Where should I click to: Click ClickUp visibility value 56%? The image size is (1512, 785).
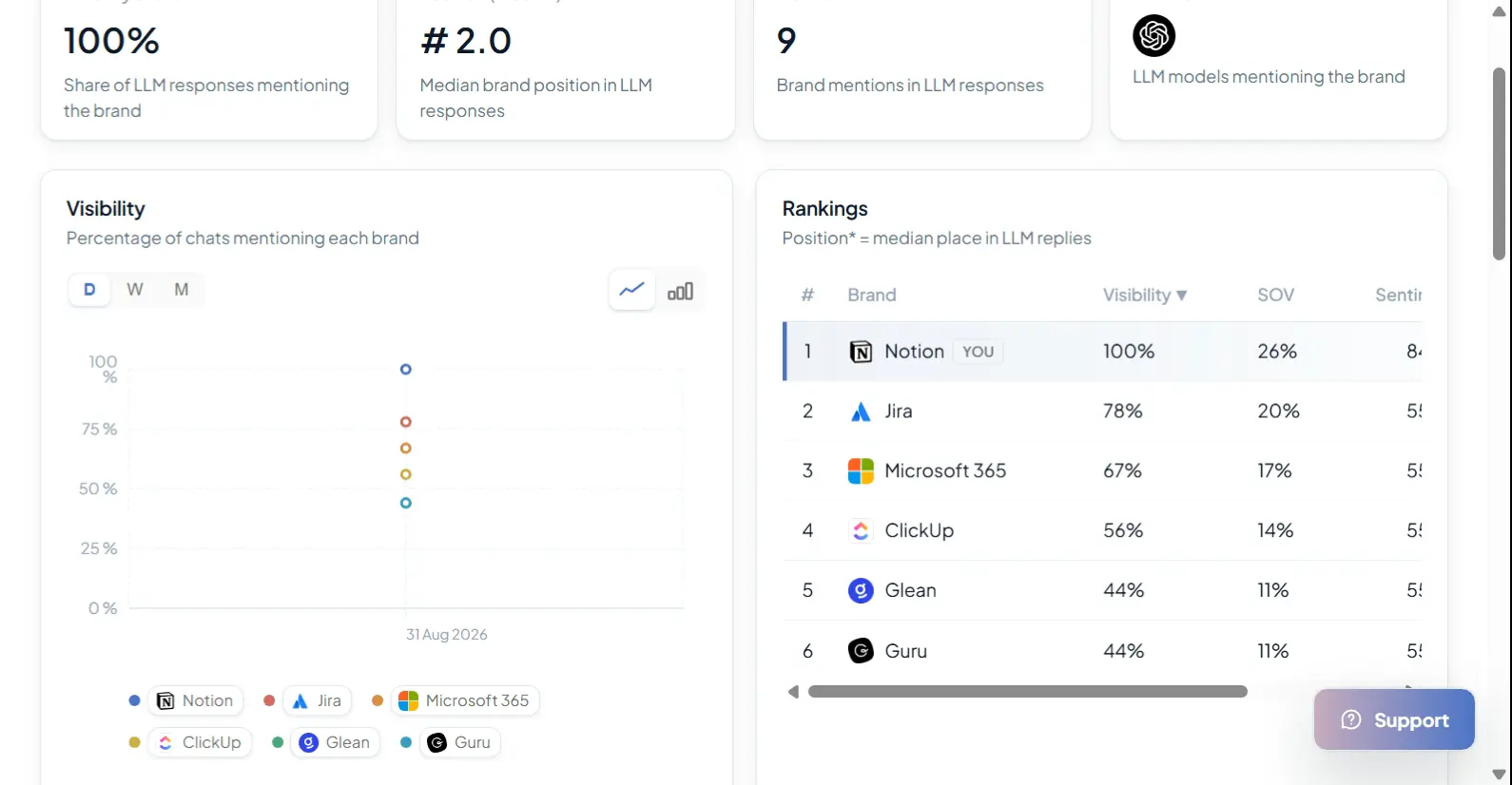pyautogui.click(x=1123, y=531)
